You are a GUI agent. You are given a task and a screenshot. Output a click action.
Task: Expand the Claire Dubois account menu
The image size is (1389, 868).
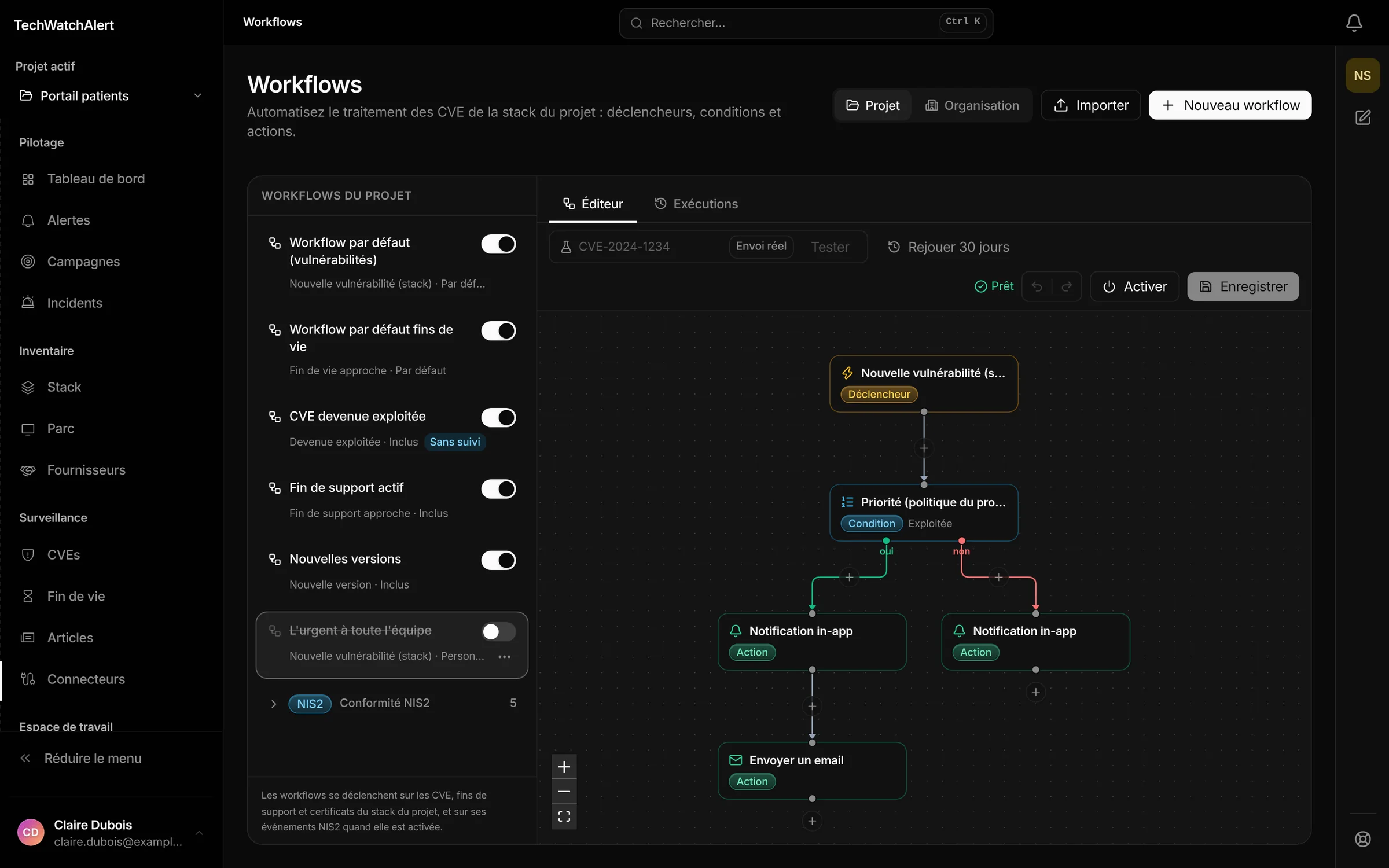(111, 833)
